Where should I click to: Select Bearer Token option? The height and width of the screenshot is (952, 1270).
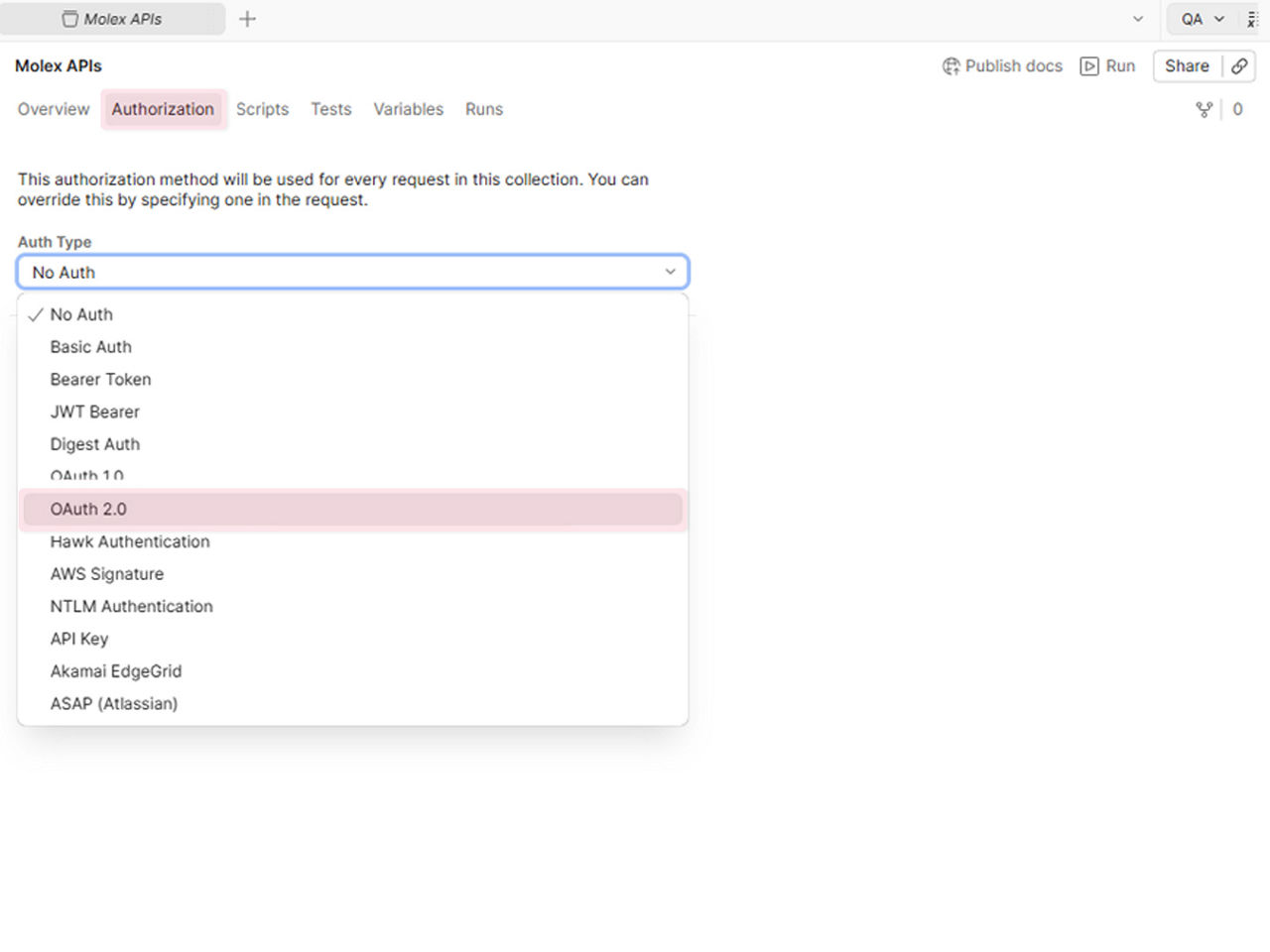[x=353, y=380]
